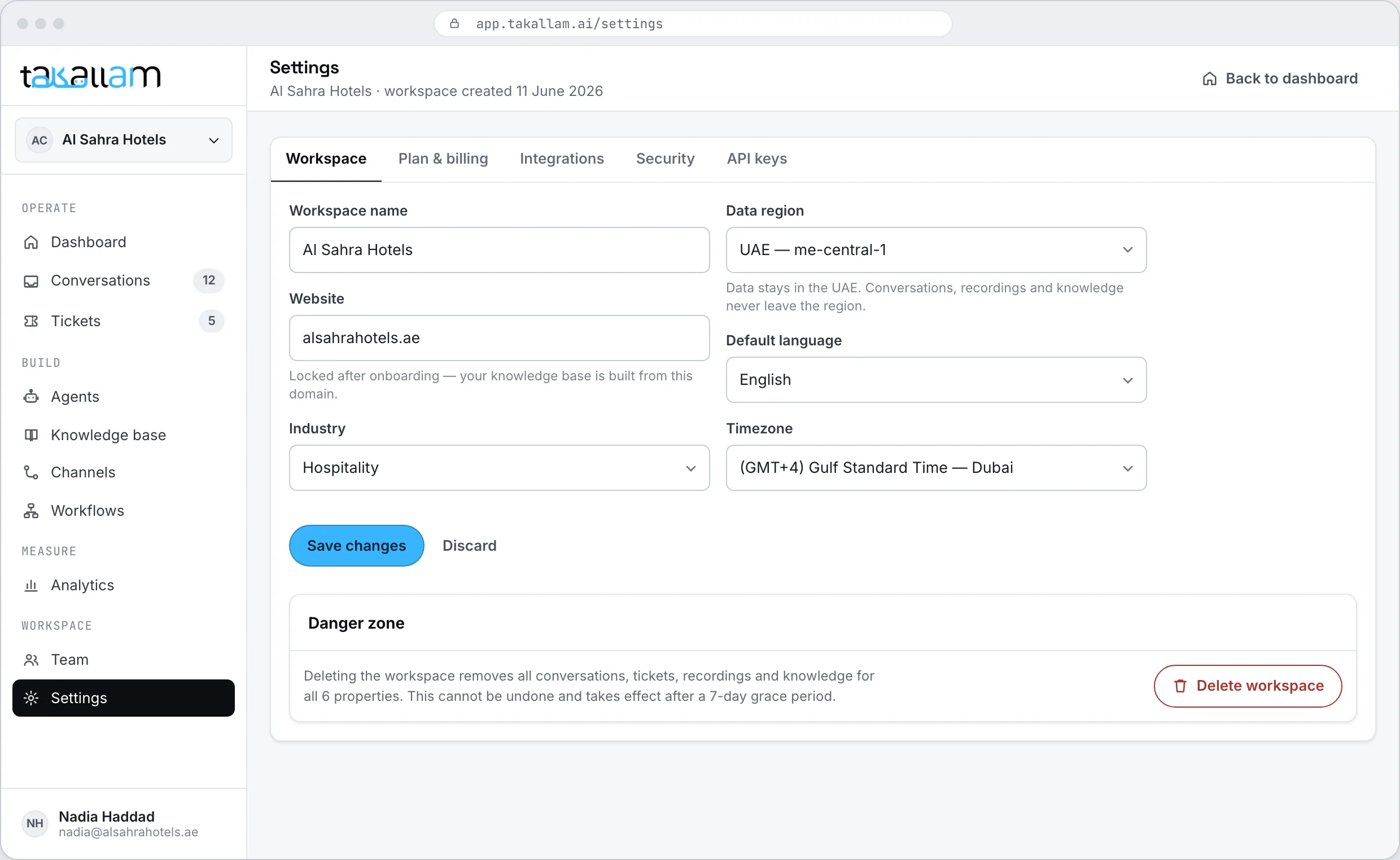Screen dimensions: 1400x860
Task: Click the home icon beside Back to dashboard
Action: (1209, 78)
